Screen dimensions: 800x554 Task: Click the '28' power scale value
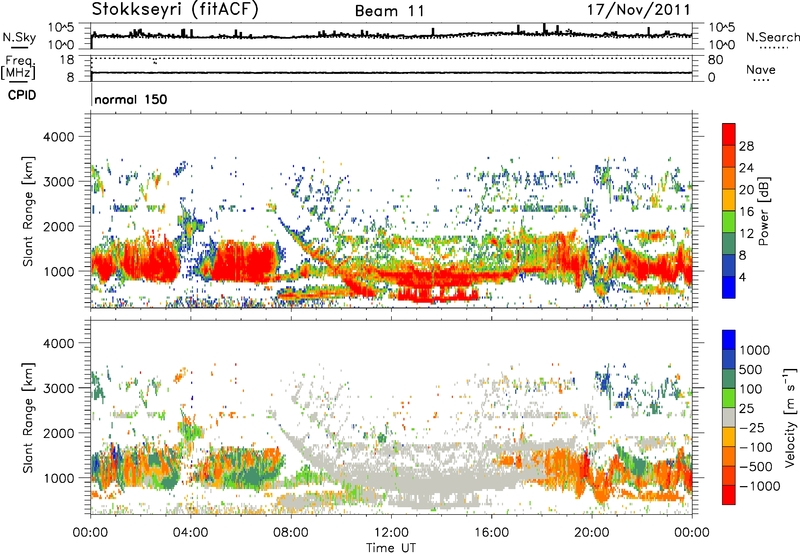coord(746,146)
